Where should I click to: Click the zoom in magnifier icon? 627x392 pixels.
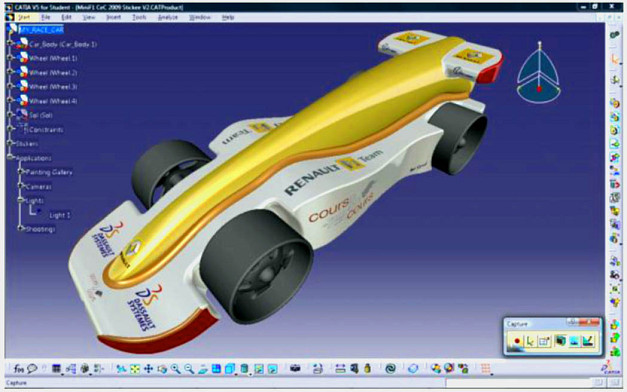(x=176, y=368)
